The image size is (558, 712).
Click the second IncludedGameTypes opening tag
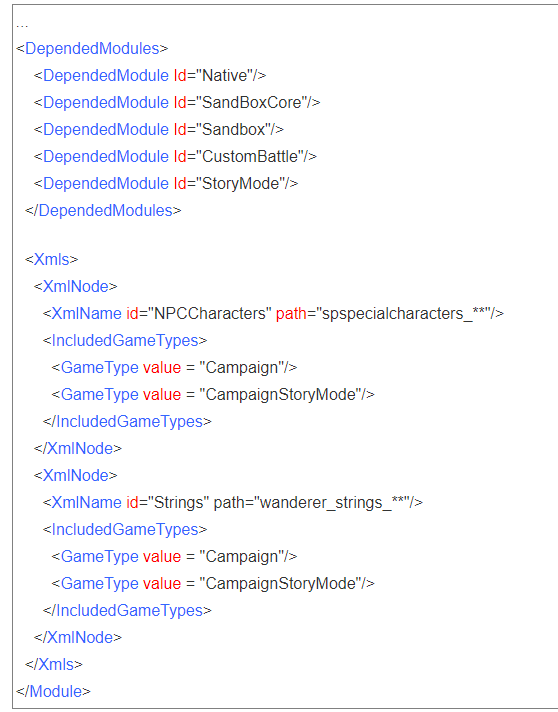125,529
